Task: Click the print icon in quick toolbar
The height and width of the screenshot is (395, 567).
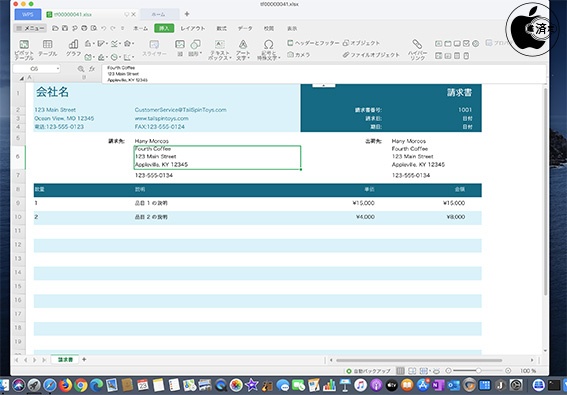Action: [x=84, y=28]
